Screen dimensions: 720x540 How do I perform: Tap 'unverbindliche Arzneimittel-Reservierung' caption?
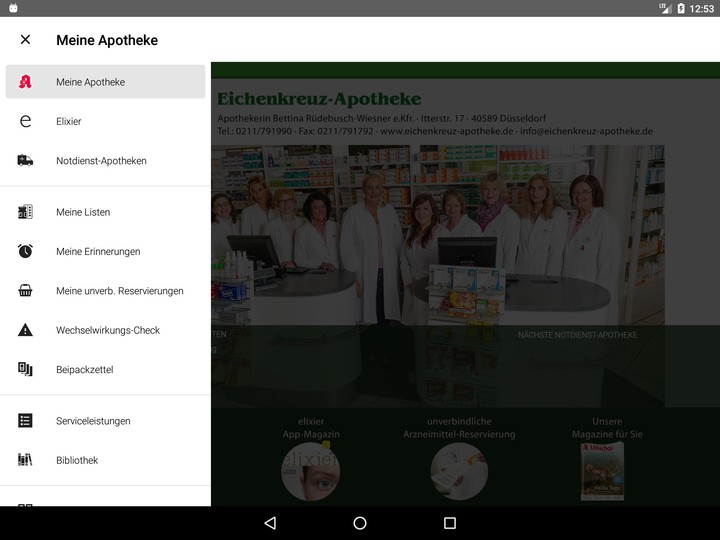(459, 428)
